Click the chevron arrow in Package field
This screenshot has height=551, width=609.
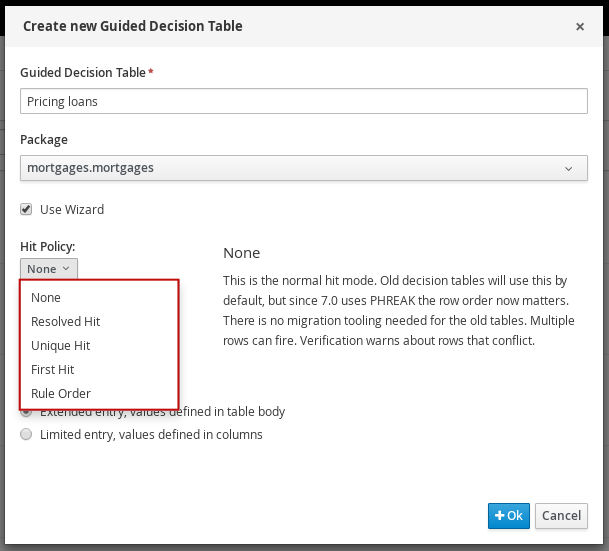pos(568,169)
